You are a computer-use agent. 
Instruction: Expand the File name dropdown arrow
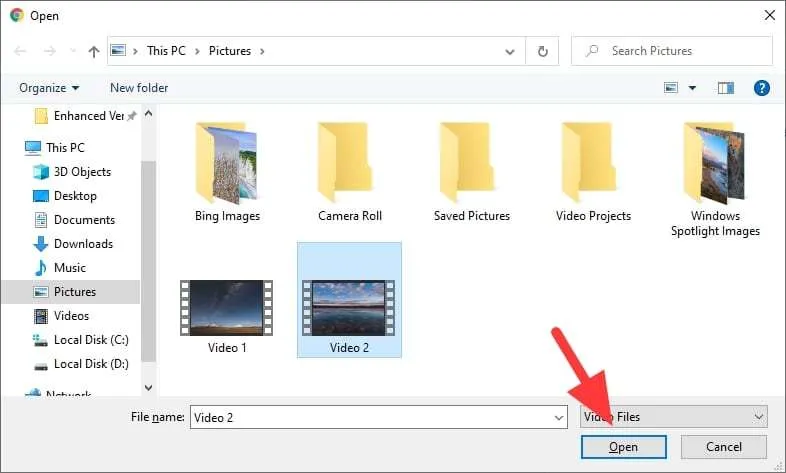[x=559, y=417]
